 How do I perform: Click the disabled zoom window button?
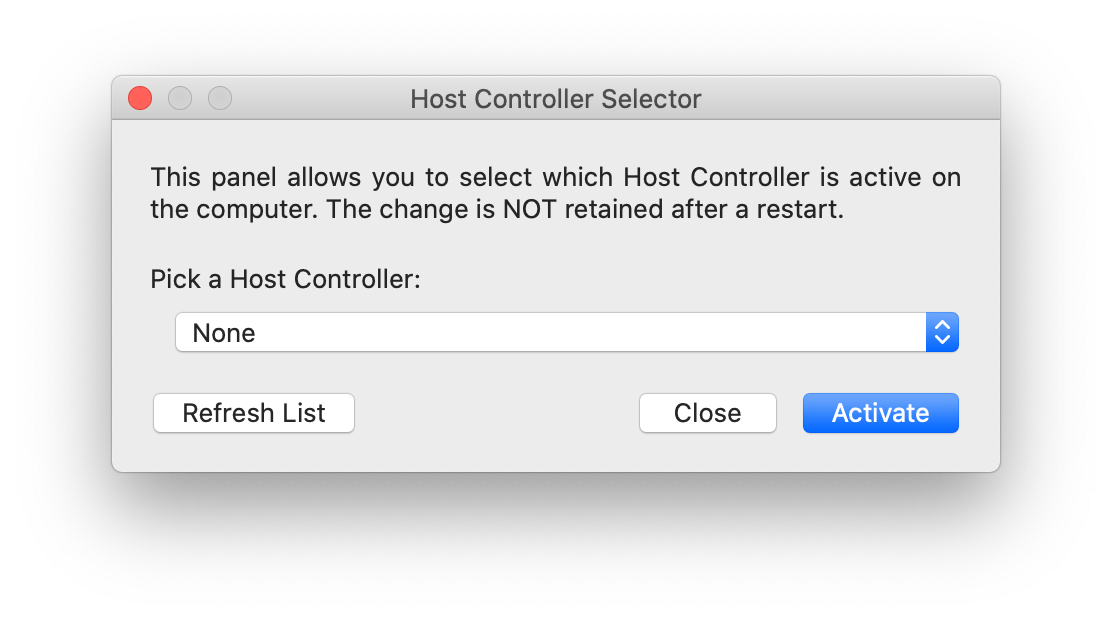point(220,98)
